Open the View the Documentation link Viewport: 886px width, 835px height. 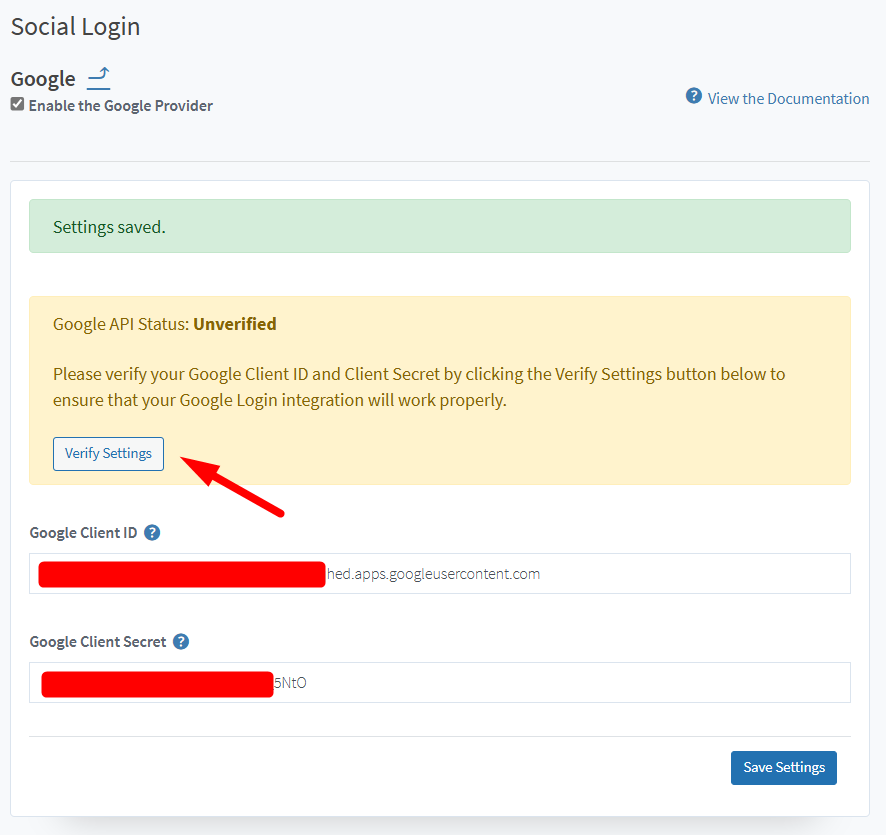pos(788,98)
